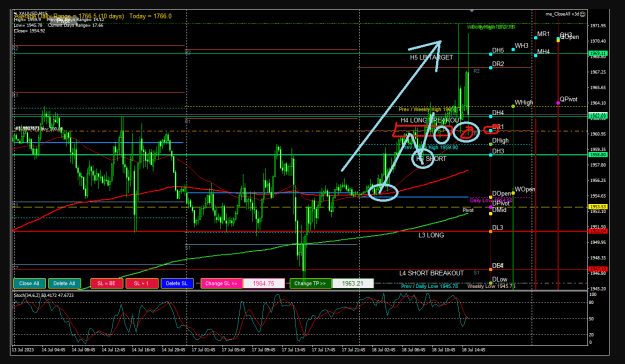Click the SL + 1 button
625x364 pixels.
[x=142, y=283]
